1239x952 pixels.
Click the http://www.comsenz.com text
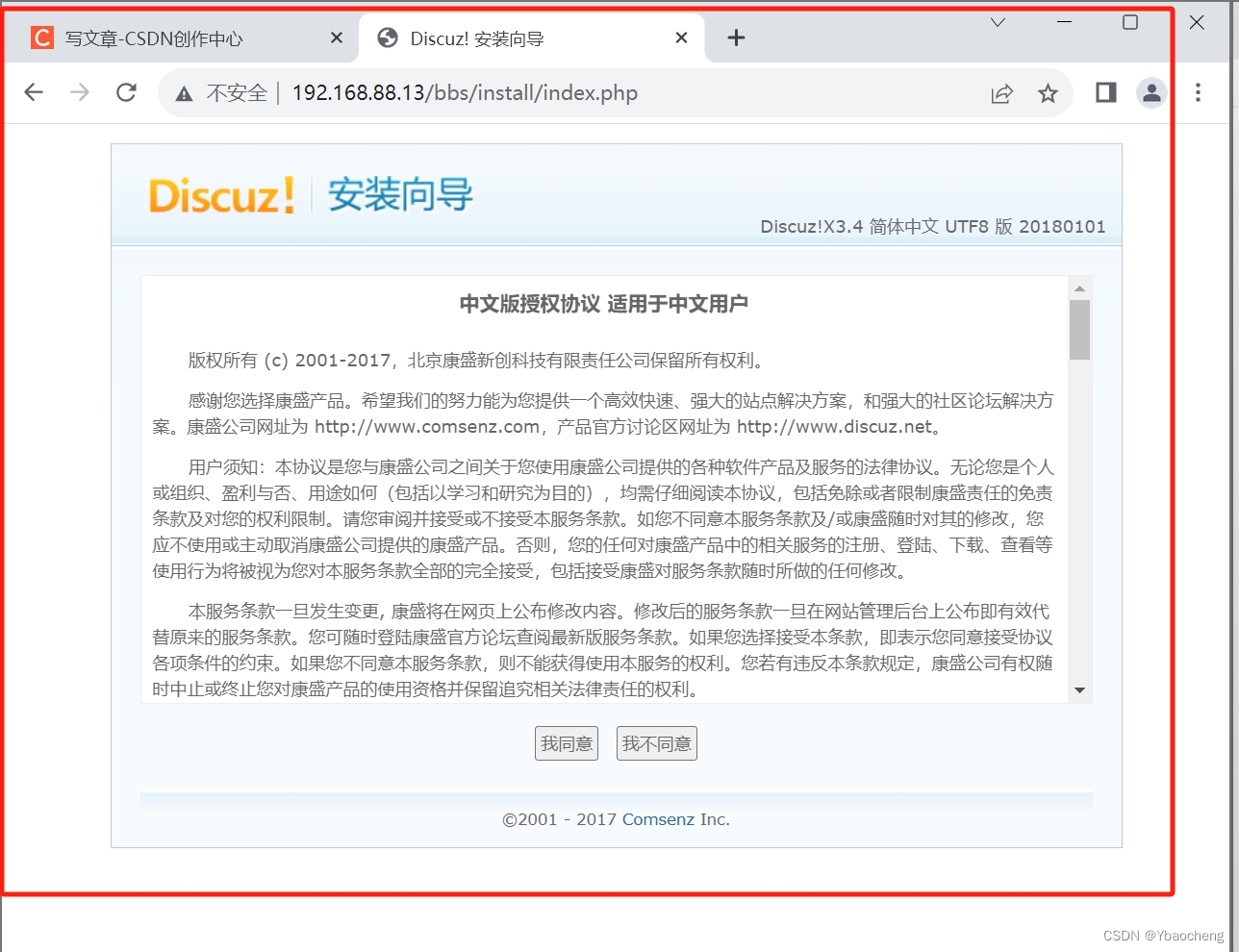tap(427, 427)
